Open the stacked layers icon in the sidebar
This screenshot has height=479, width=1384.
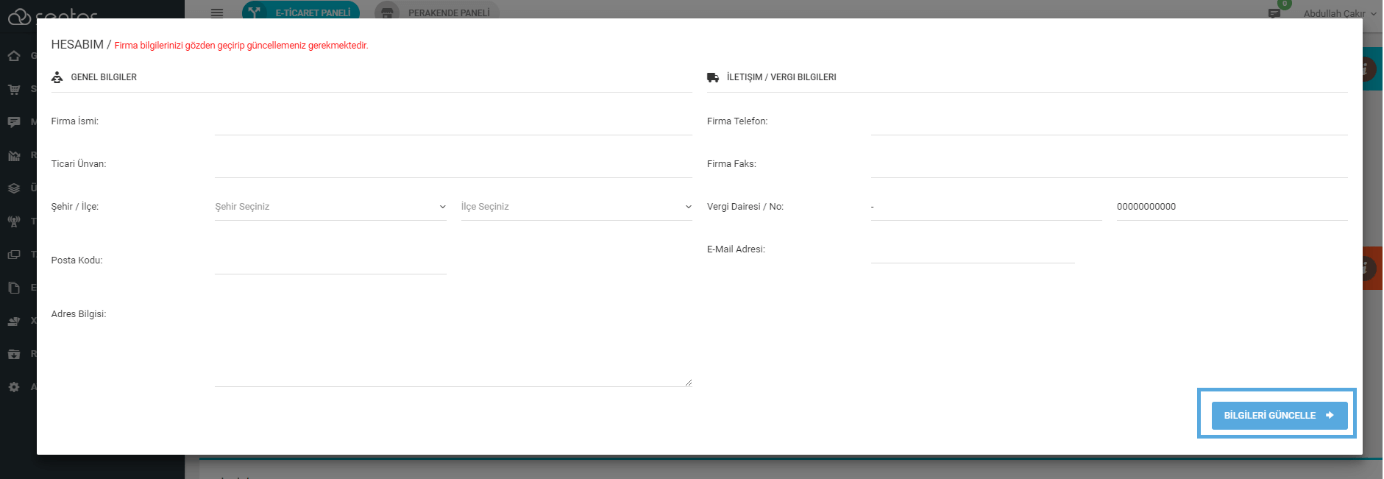(14, 188)
